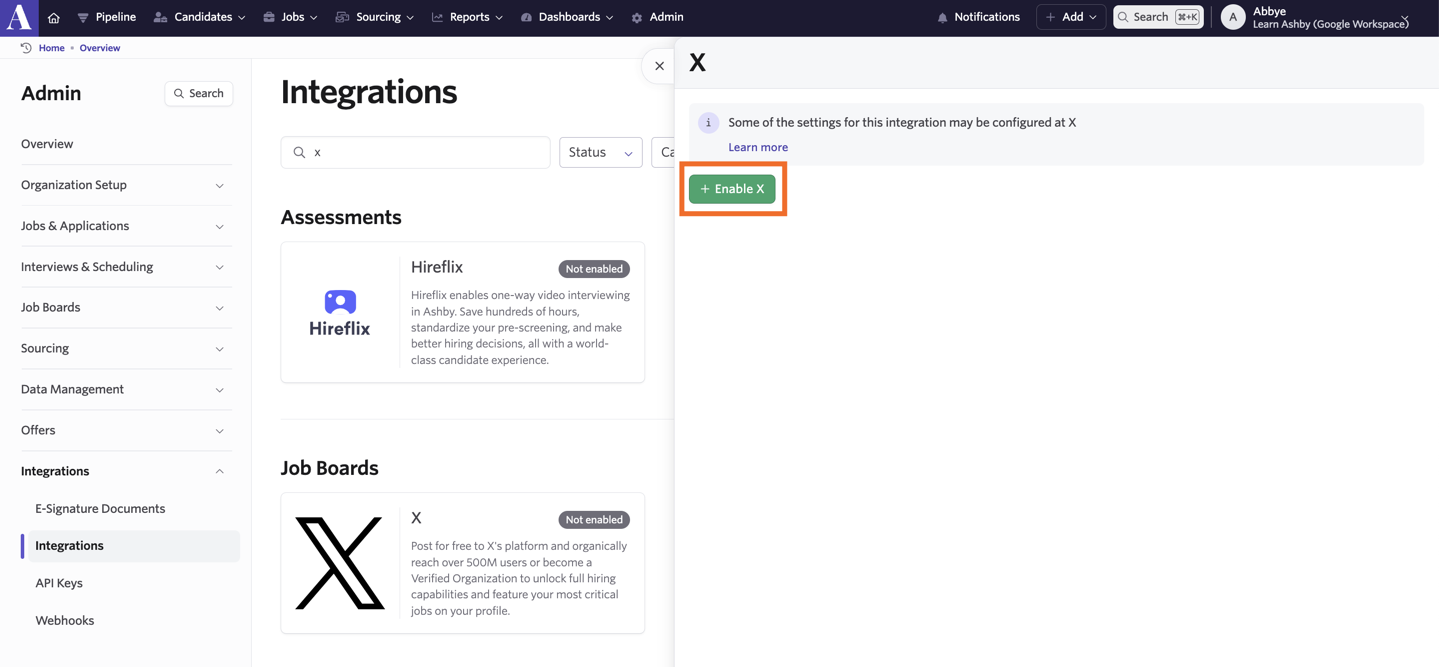Open Notifications bell
Viewport: 1439px width, 667px height.
click(x=978, y=17)
